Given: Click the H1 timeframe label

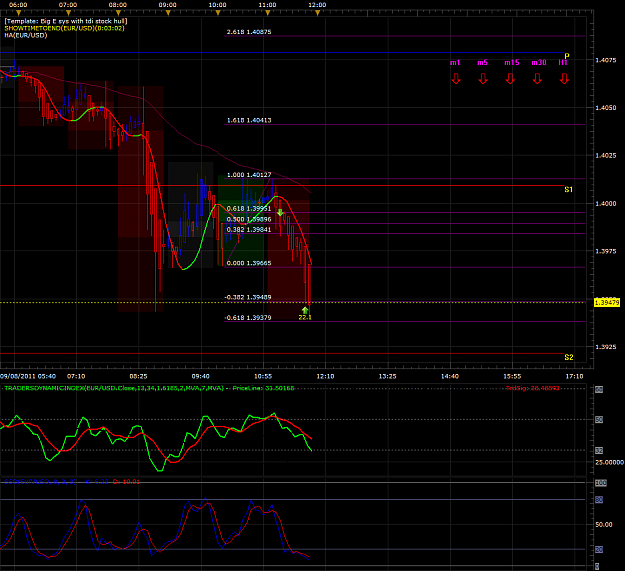Looking at the screenshot, I should click(563, 63).
